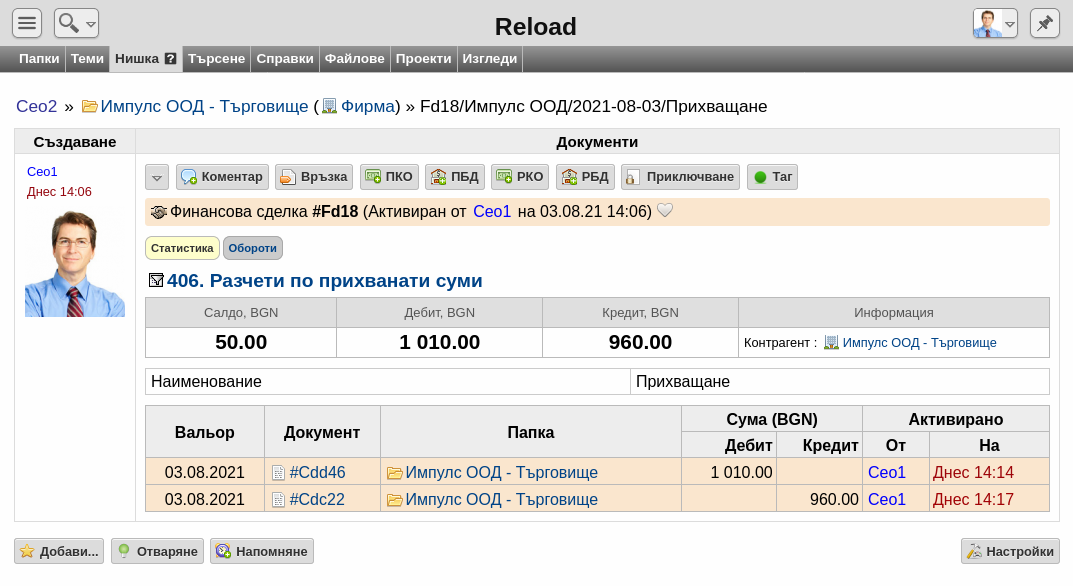Click the account 406 ledger icon
Screen dimensions: 1073x586
(156, 280)
